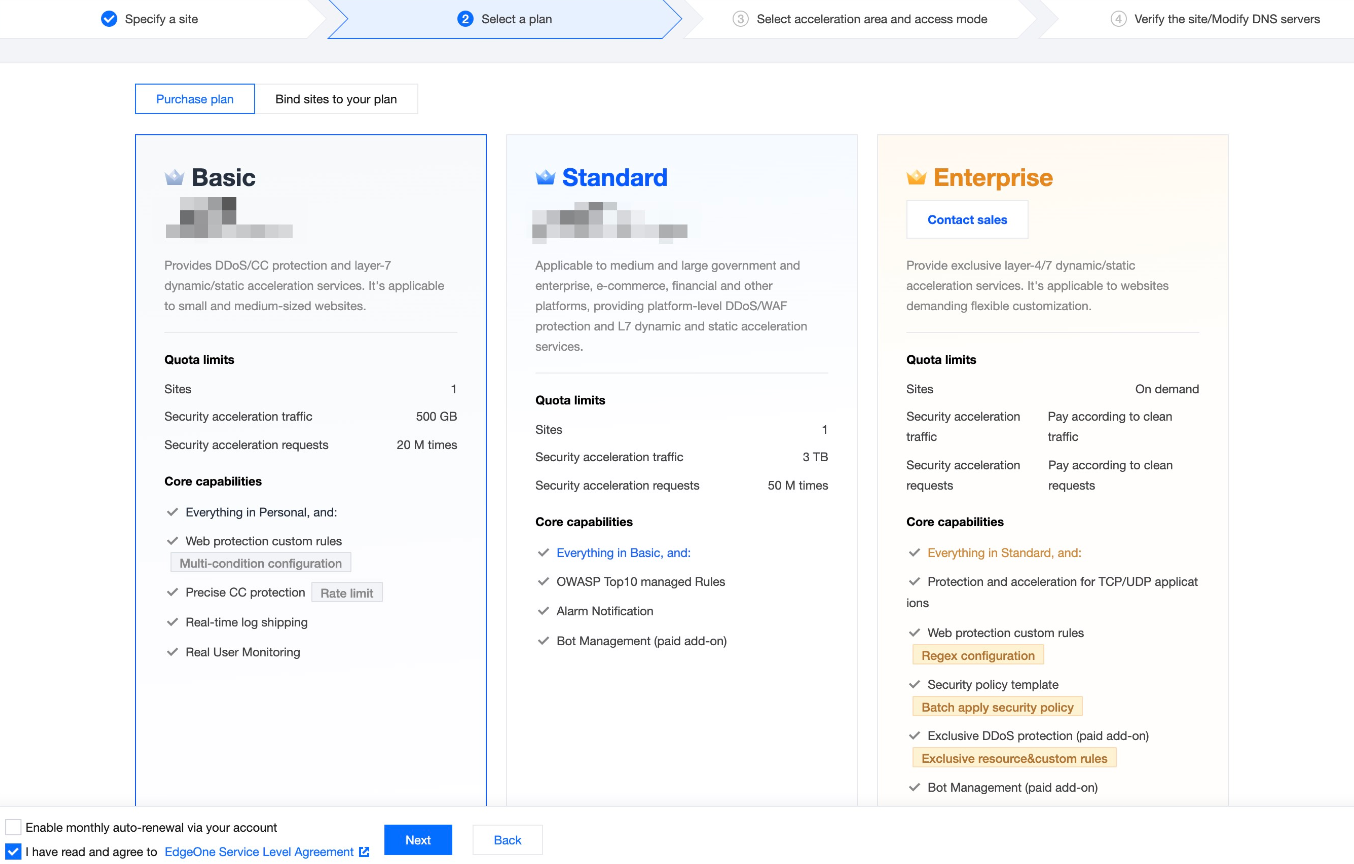Uncheck the agreement acceptance checkbox
Image resolution: width=1354 pixels, height=864 pixels.
[13, 852]
